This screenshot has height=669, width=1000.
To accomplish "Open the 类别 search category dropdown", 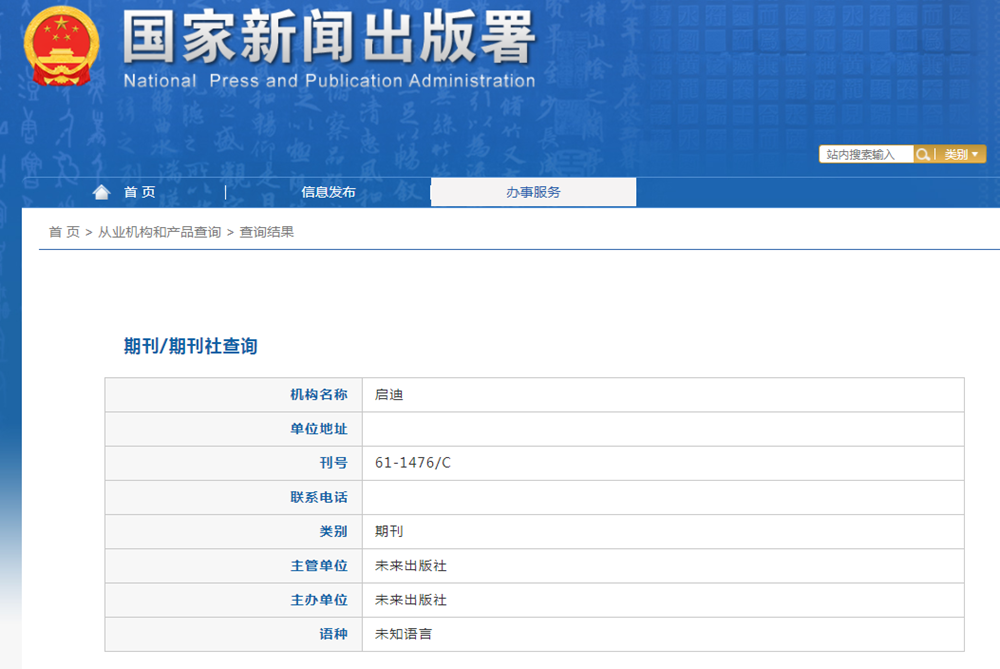I will (x=961, y=154).
